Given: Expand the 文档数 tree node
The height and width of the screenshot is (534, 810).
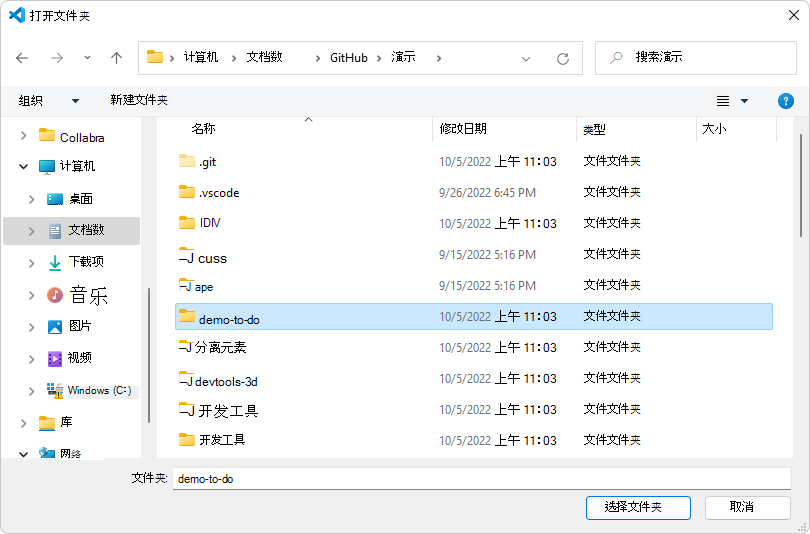Looking at the screenshot, I should (x=32, y=231).
